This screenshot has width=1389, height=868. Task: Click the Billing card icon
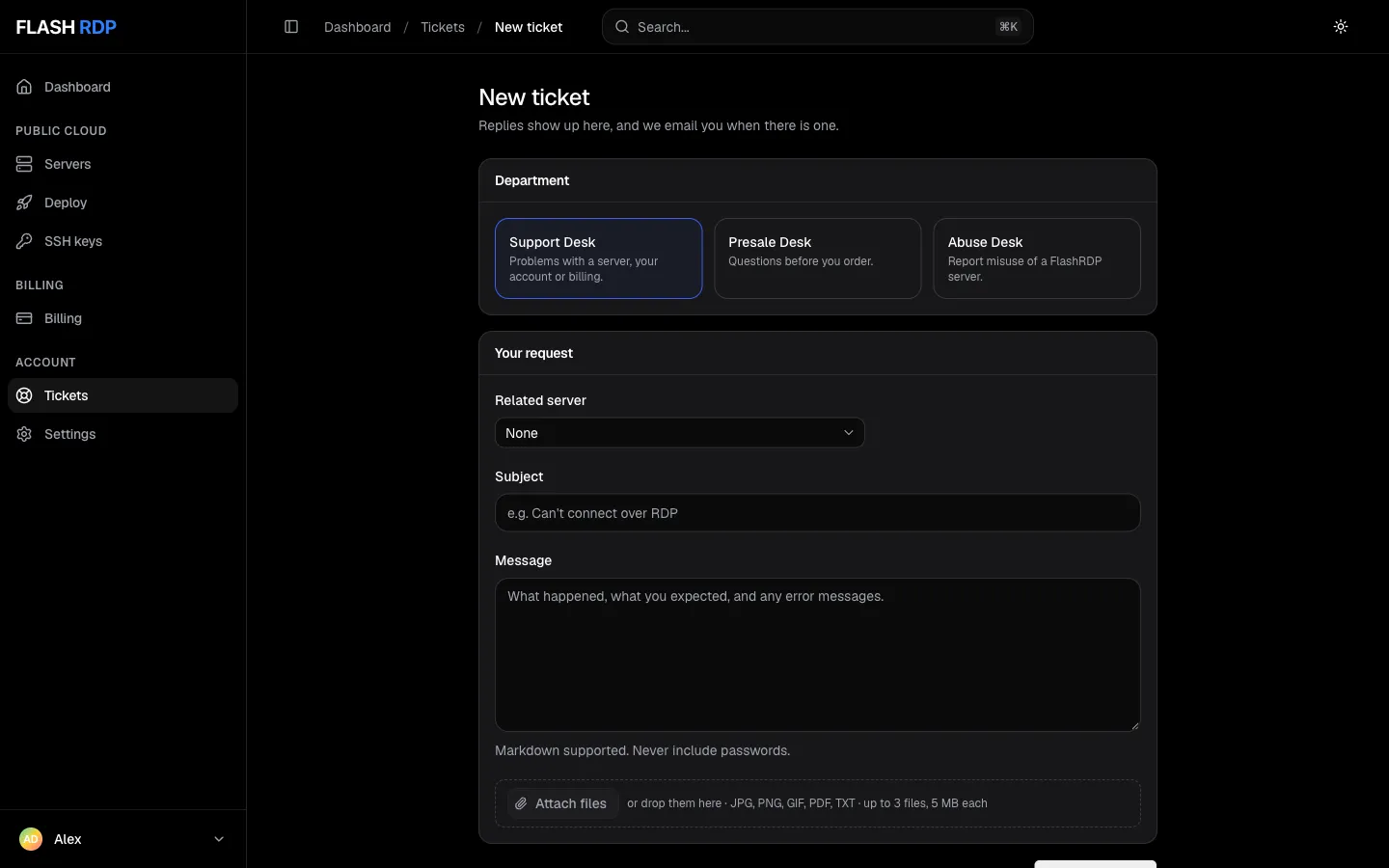24,318
